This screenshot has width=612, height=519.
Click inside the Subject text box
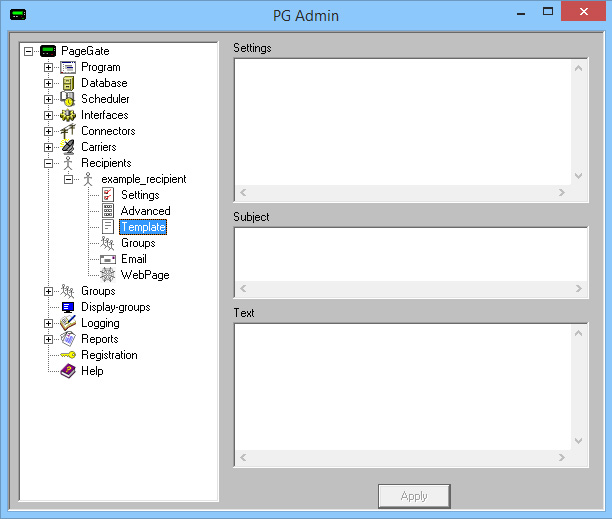[411, 254]
